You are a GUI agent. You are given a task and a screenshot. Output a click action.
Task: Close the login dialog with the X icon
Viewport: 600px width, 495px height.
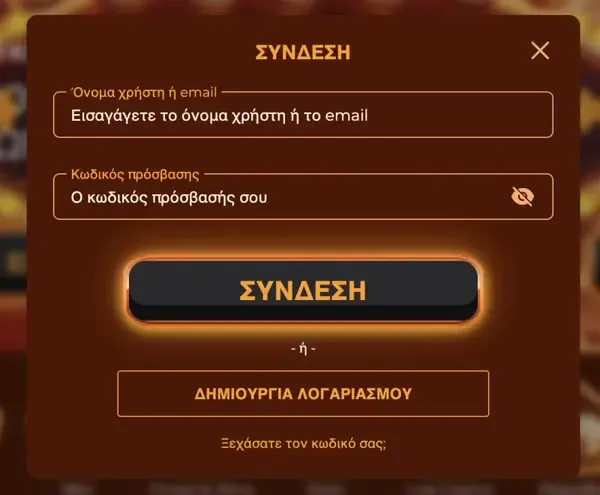click(540, 50)
